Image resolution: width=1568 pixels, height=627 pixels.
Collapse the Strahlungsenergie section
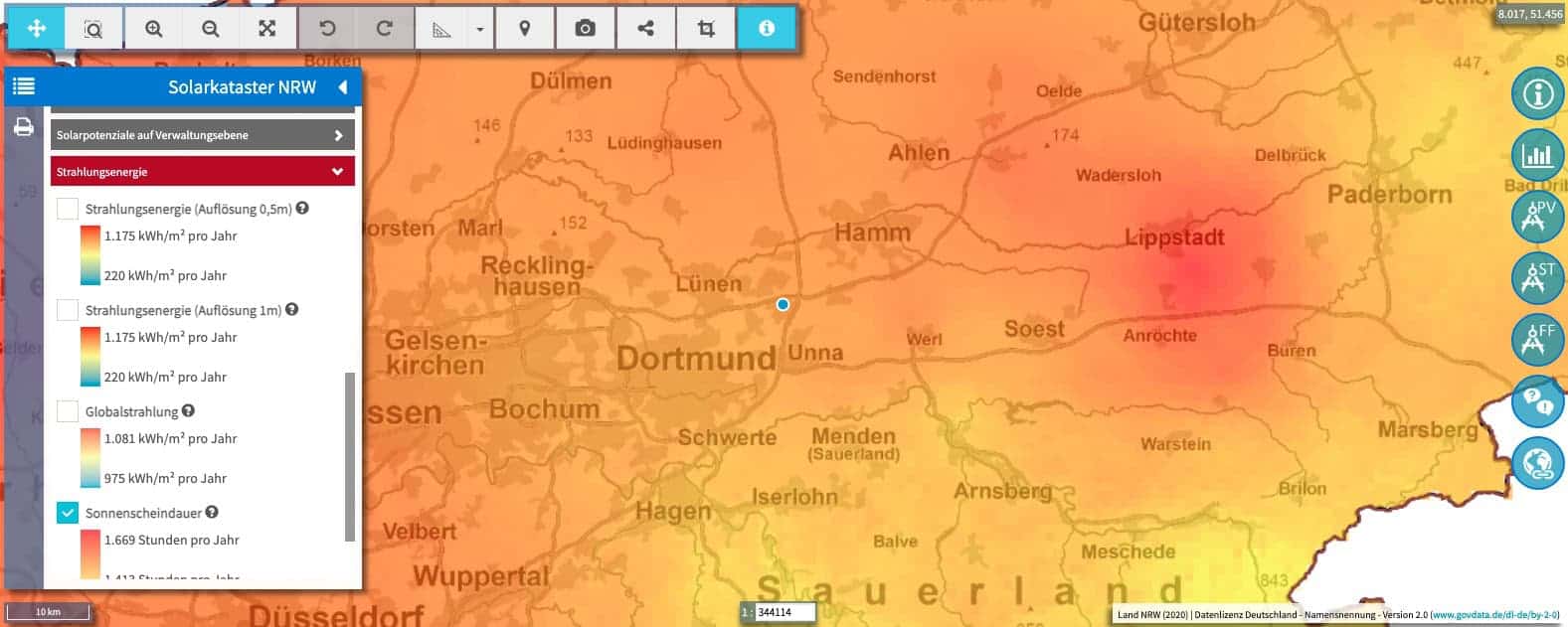pyautogui.click(x=338, y=172)
